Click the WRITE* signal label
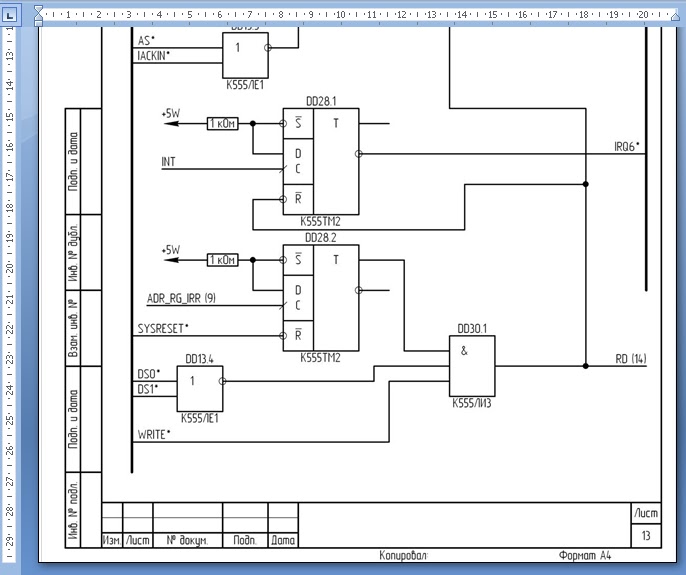The width and height of the screenshot is (686, 575). (x=154, y=435)
